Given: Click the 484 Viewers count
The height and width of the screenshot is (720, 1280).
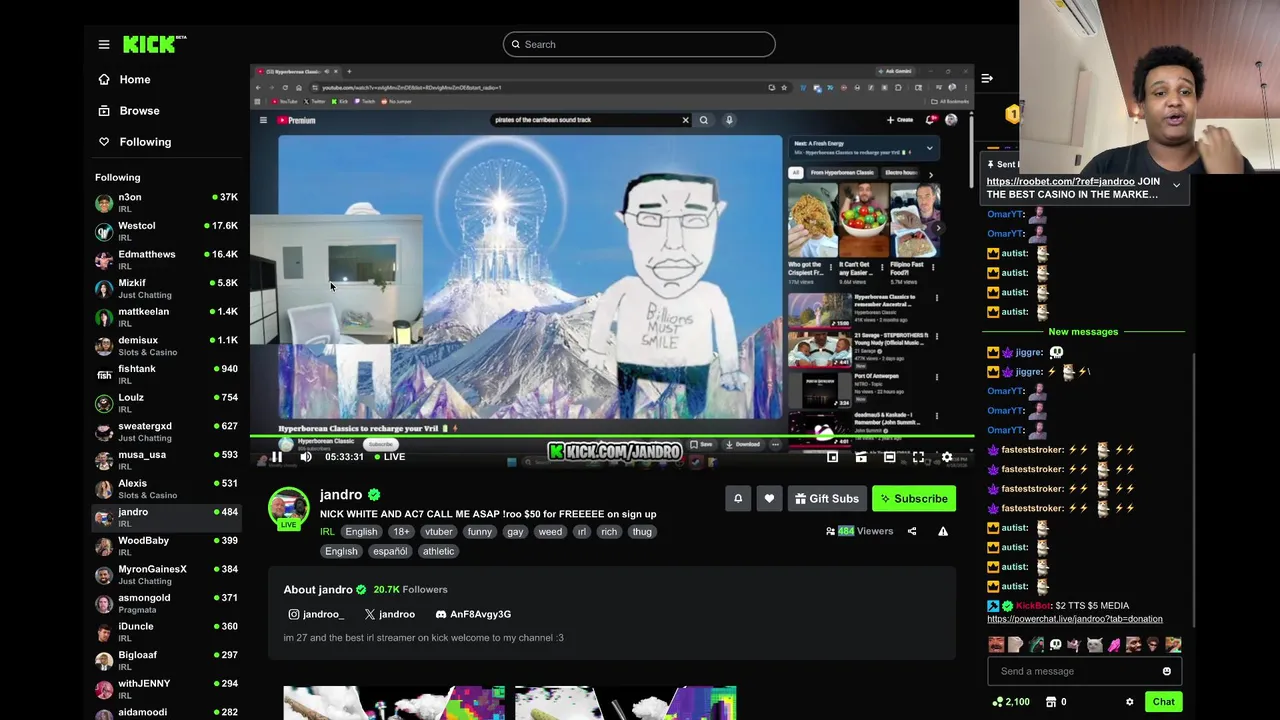Looking at the screenshot, I should tap(859, 531).
